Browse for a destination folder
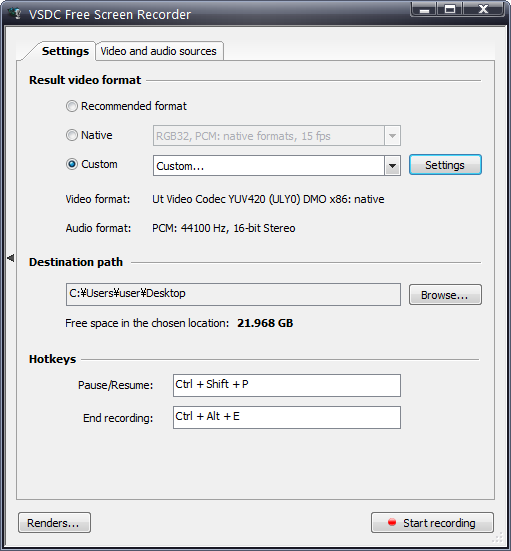This screenshot has width=511, height=551. 445,295
